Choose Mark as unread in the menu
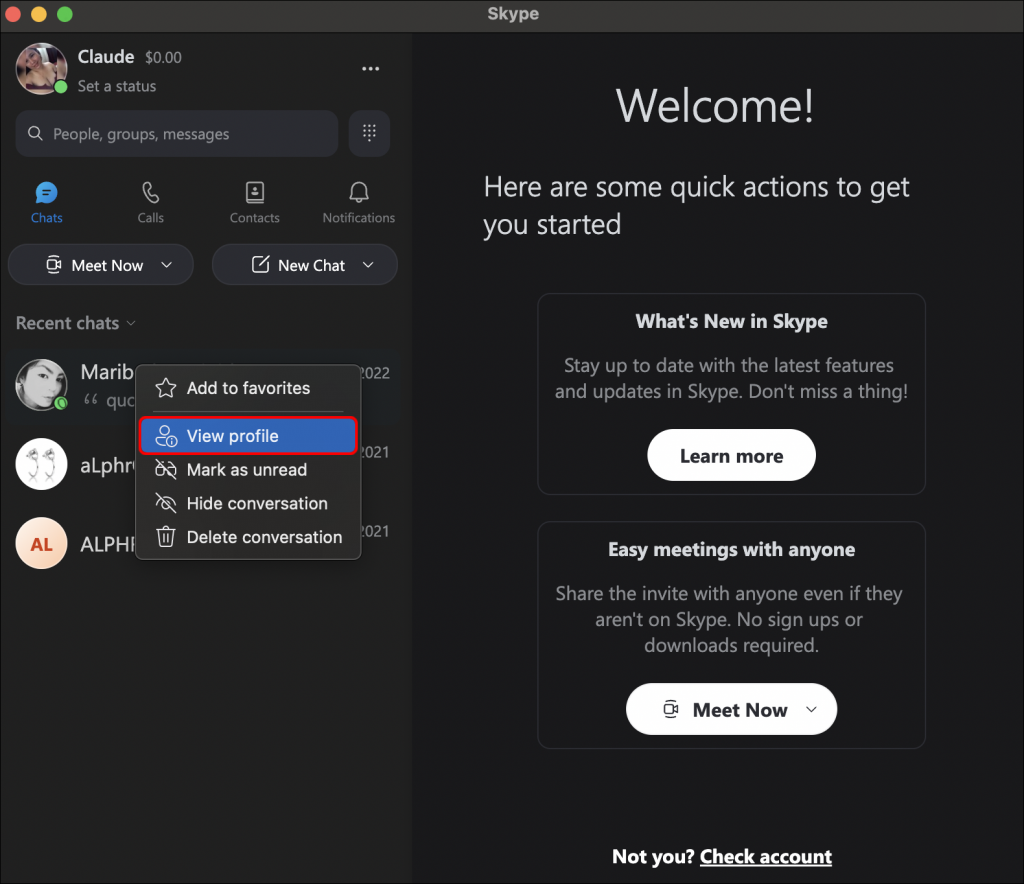1024x884 pixels. (x=247, y=470)
